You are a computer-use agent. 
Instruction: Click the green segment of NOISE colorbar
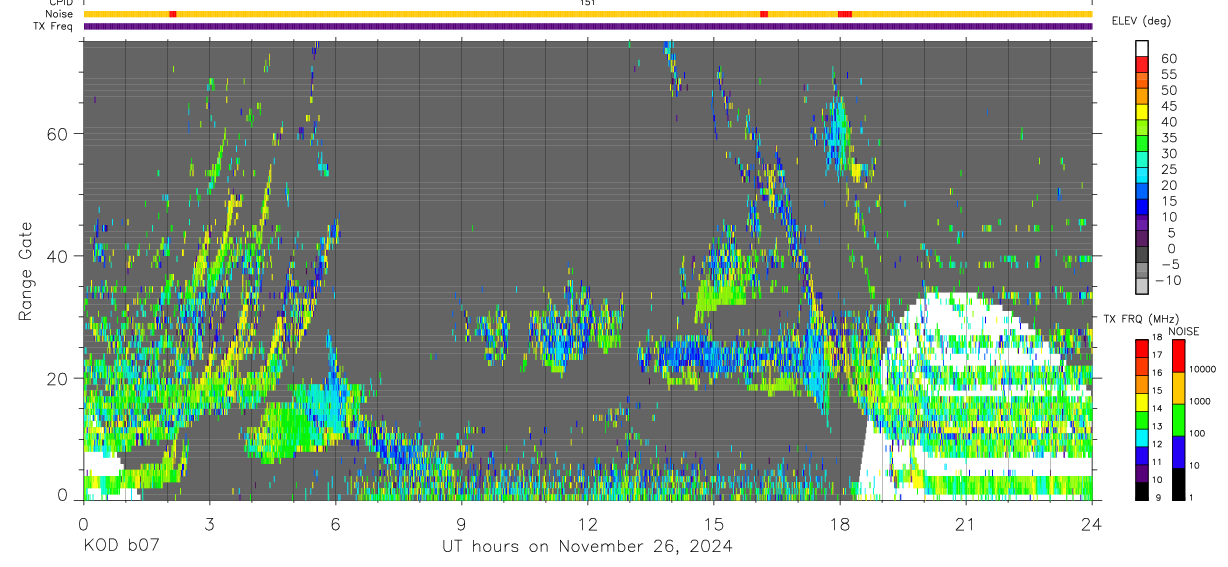coord(1179,420)
